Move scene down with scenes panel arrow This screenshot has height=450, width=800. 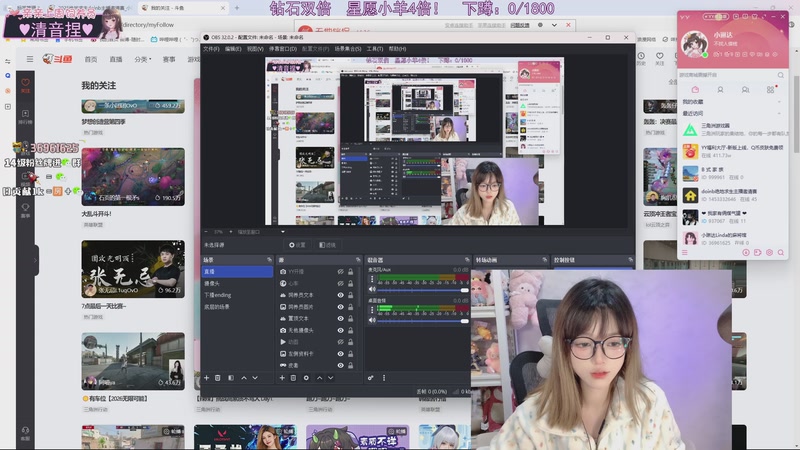(x=255, y=378)
